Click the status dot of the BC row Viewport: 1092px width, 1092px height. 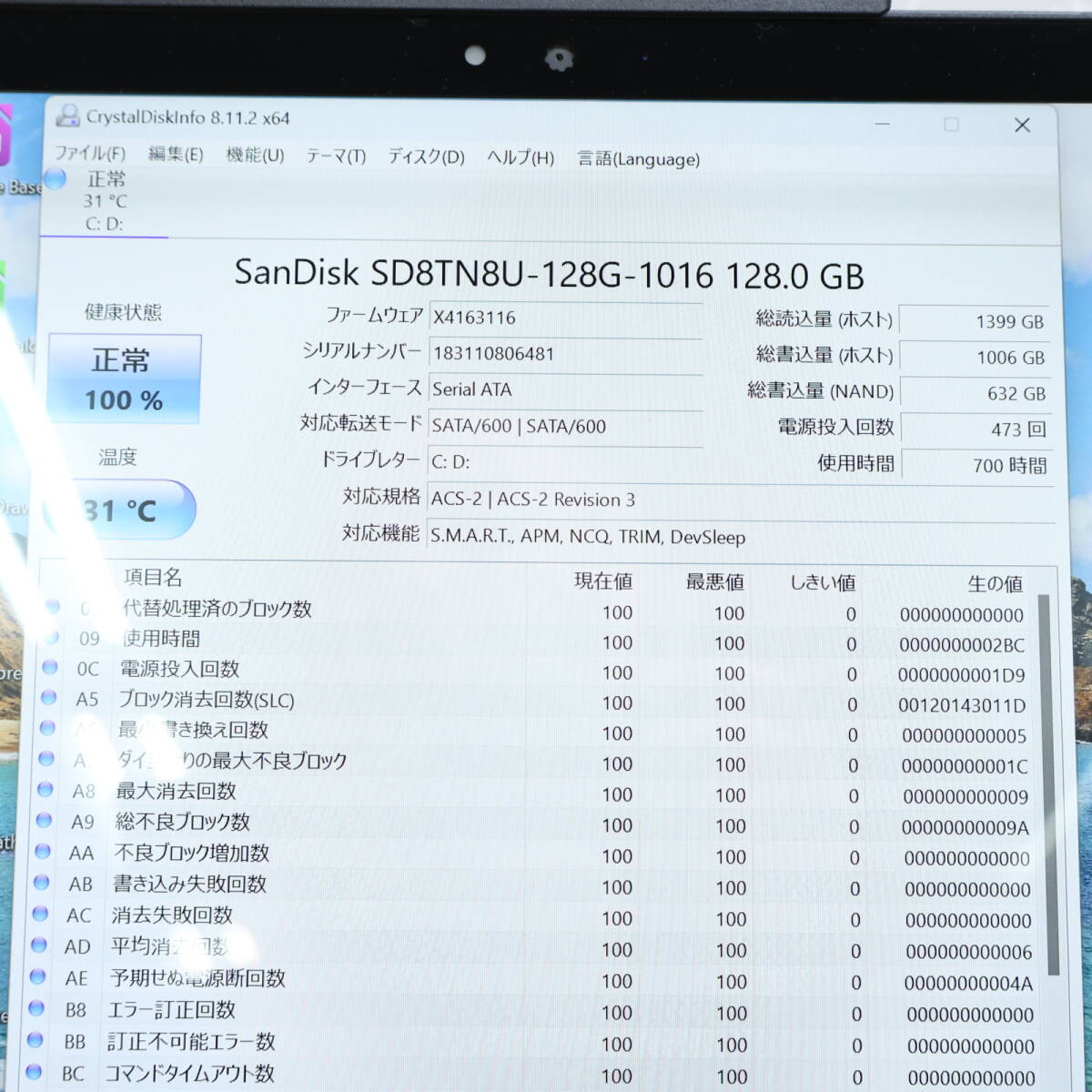click(34, 1071)
